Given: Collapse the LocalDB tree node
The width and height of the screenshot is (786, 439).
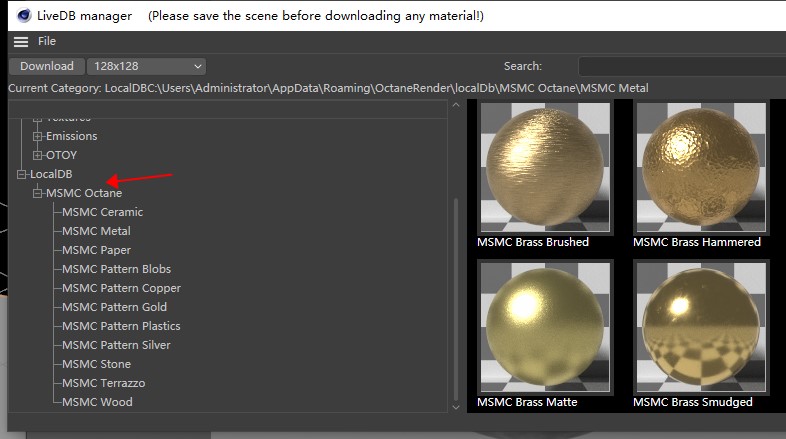Looking at the screenshot, I should click(21, 174).
